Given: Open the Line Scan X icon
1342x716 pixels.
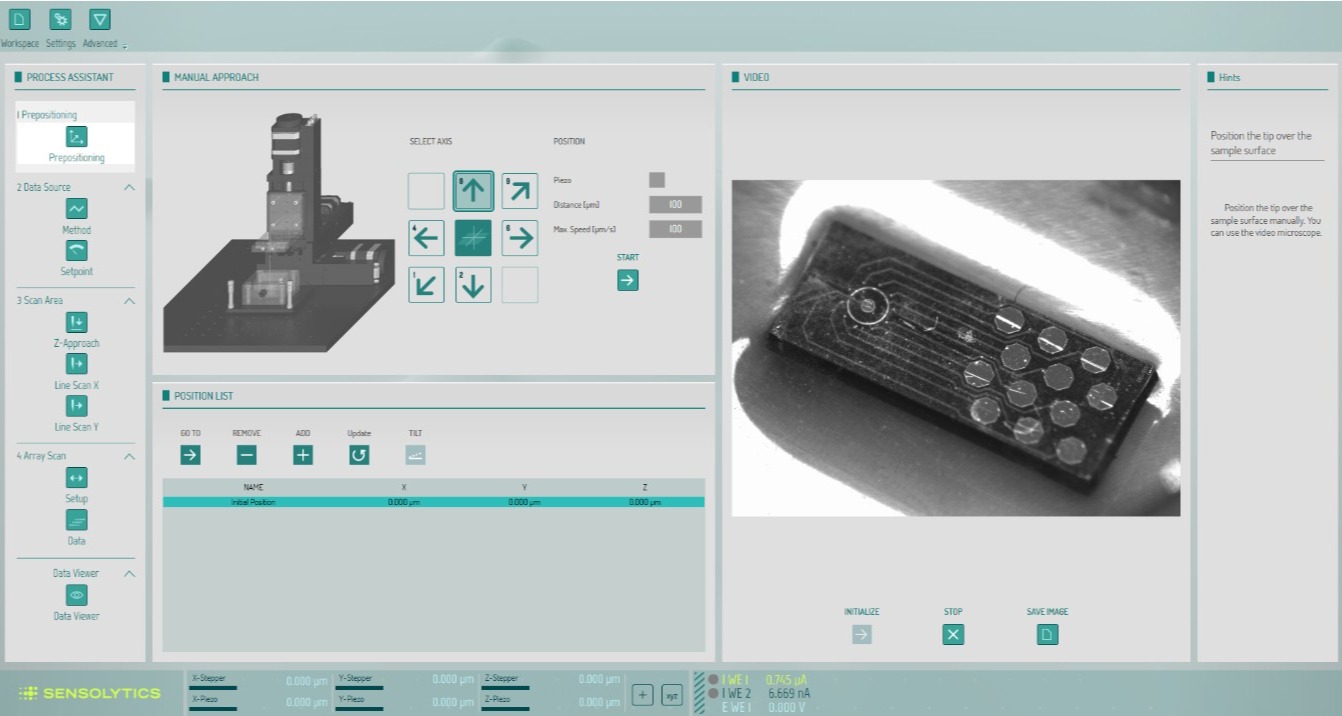Looking at the screenshot, I should [x=76, y=364].
